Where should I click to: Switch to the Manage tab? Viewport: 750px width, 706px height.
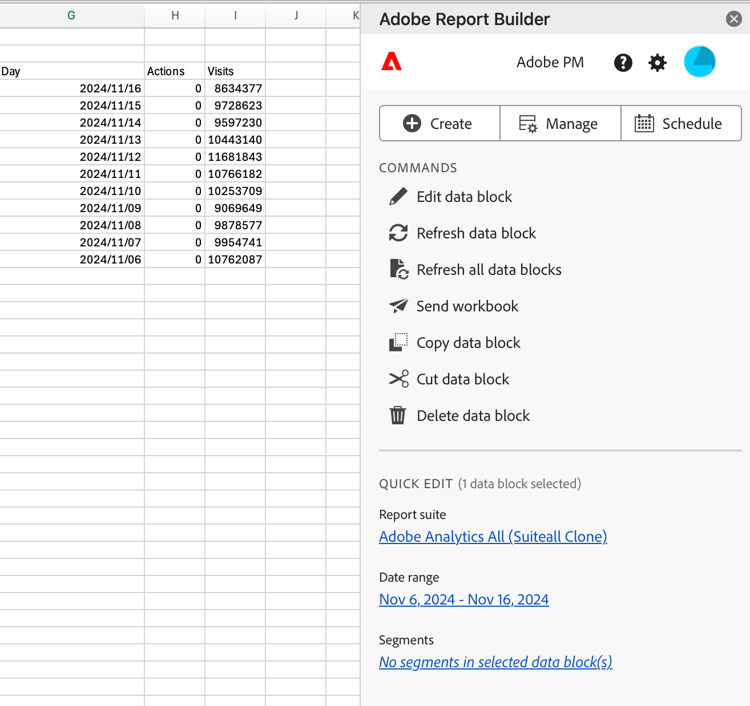[559, 124]
